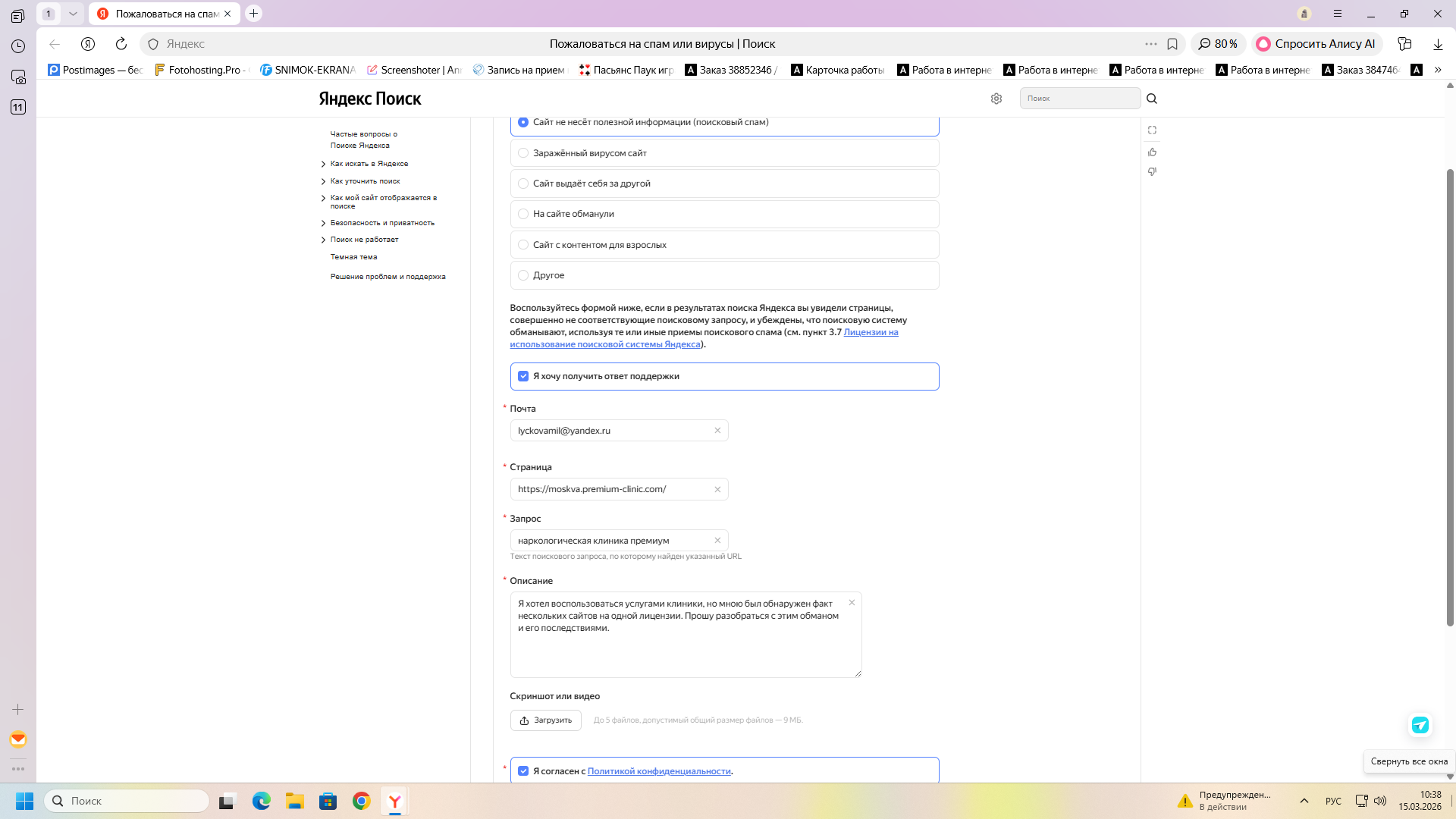Image resolution: width=1456 pixels, height=819 pixels.
Task: Click the page reload icon
Action: coord(121,44)
